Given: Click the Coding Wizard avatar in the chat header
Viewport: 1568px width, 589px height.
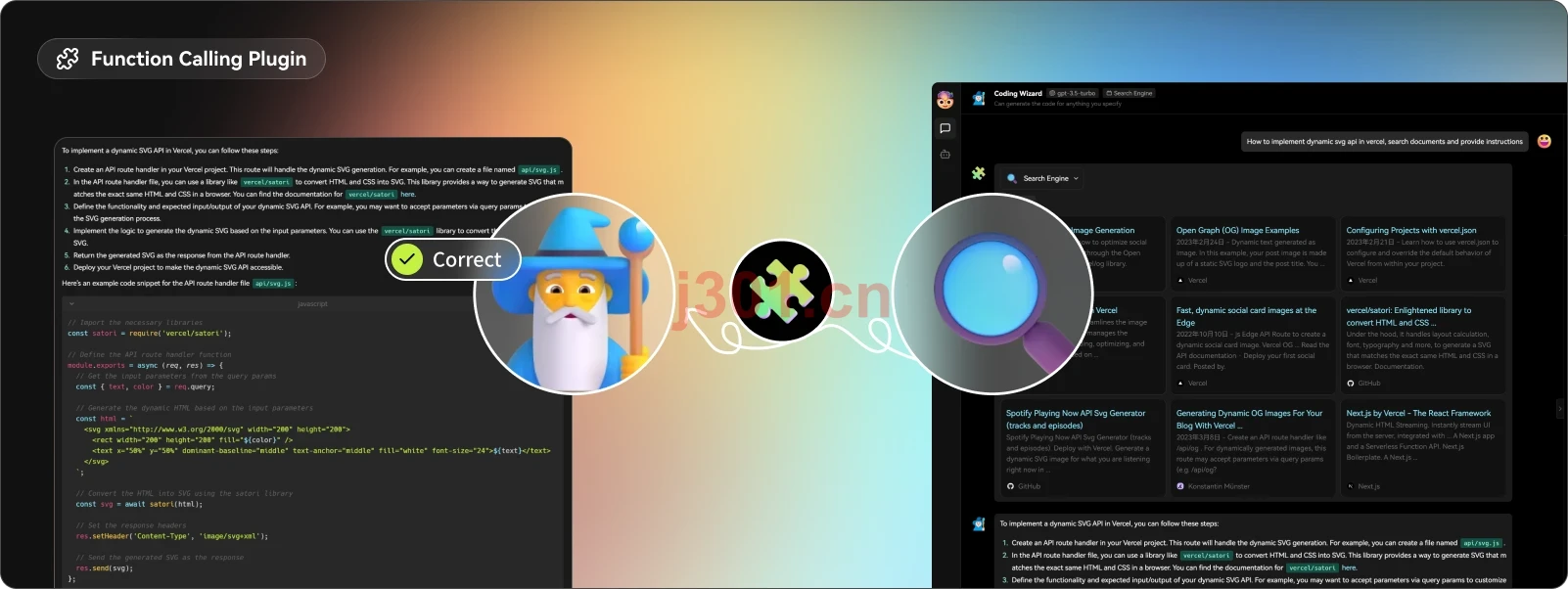Looking at the screenshot, I should click(979, 98).
